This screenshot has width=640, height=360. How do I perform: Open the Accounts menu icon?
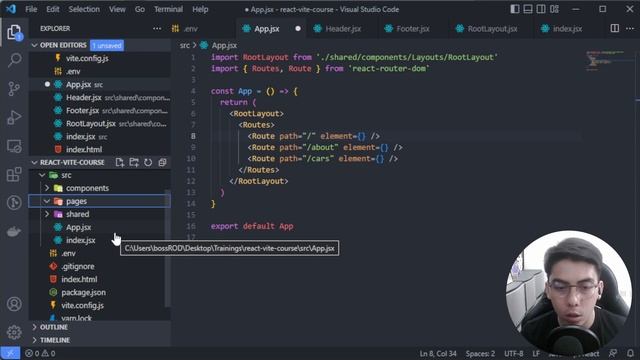pos(14,304)
